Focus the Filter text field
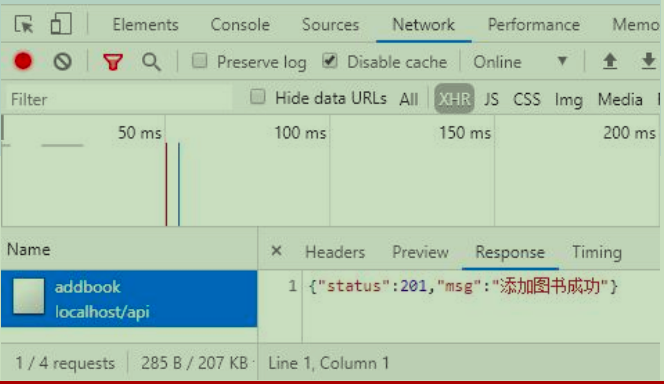The height and width of the screenshot is (384, 664). pos(119,99)
